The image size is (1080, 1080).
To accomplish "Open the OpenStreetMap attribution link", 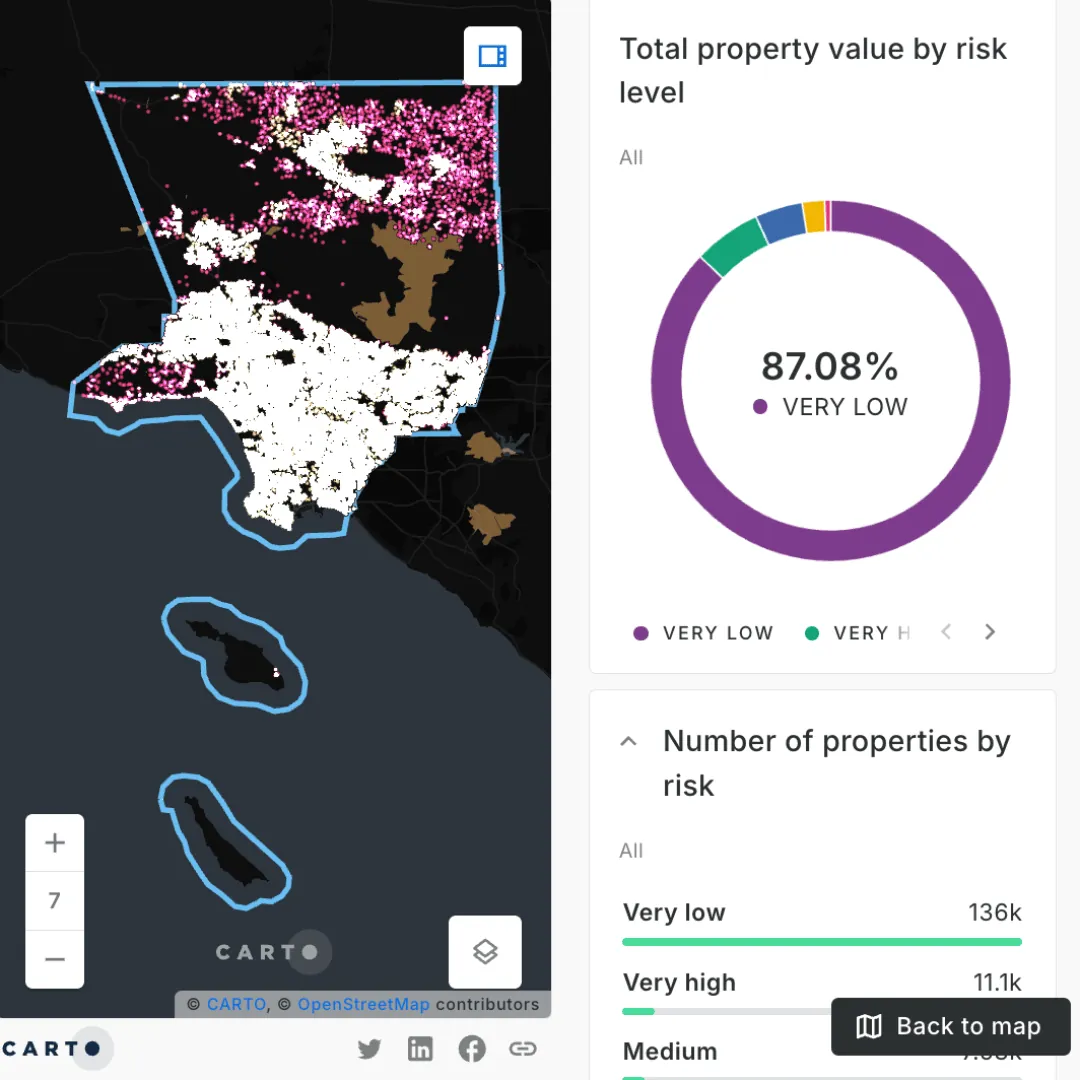I will click(x=363, y=1004).
